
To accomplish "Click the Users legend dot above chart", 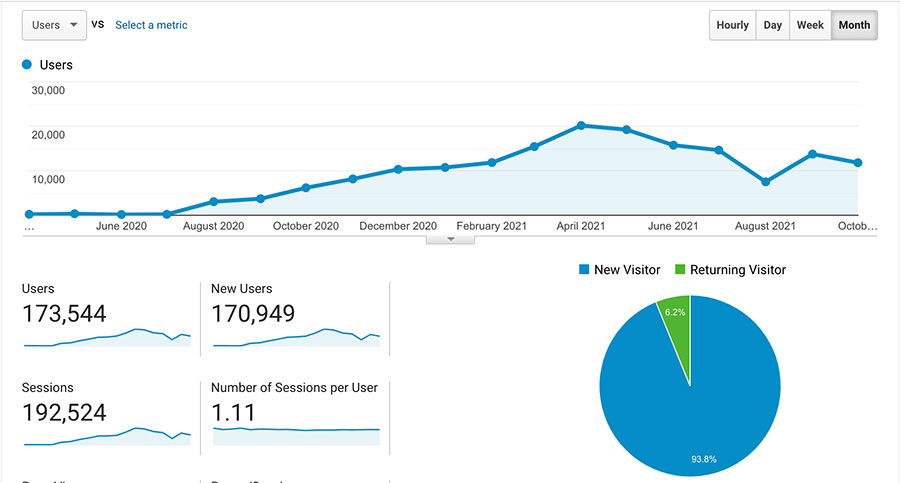I will coord(26,64).
